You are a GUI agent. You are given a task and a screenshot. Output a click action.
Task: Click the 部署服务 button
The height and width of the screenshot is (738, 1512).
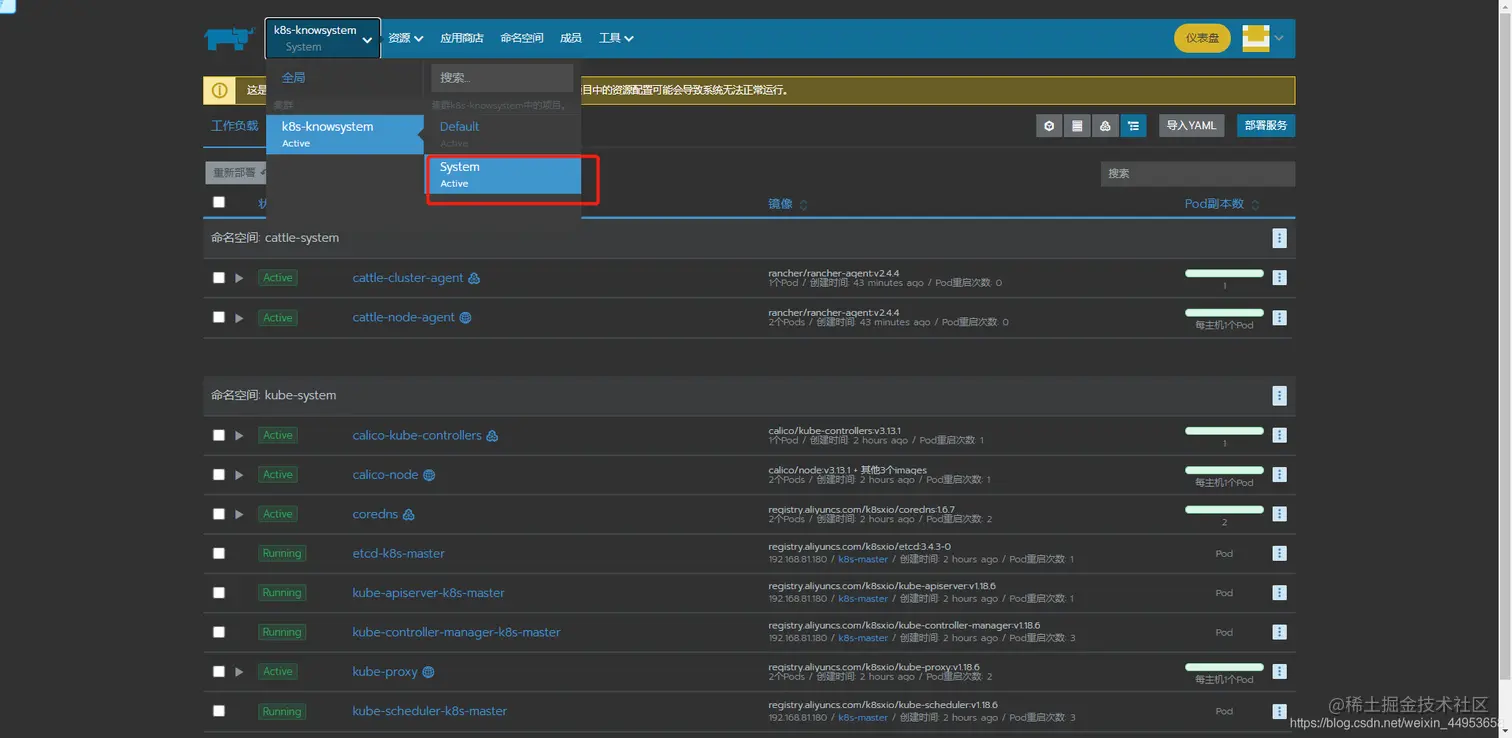[1266, 126]
